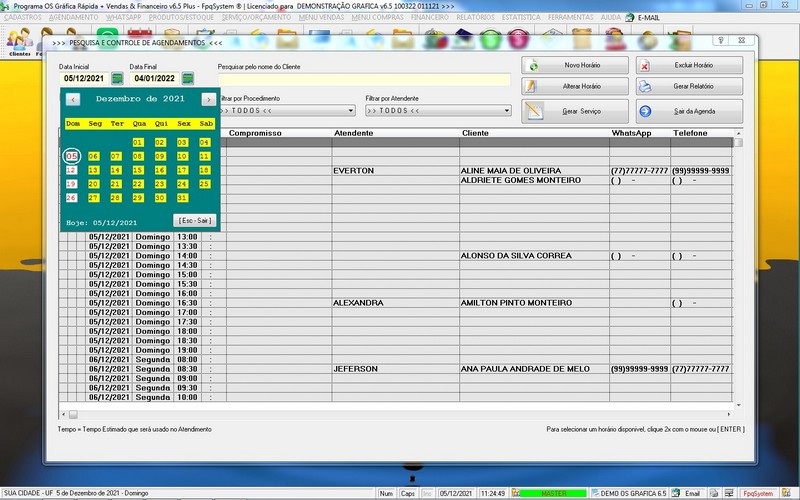The height and width of the screenshot is (500, 800).
Task: Click the 16:30 time slot on Domingo
Action: [x=187, y=303]
